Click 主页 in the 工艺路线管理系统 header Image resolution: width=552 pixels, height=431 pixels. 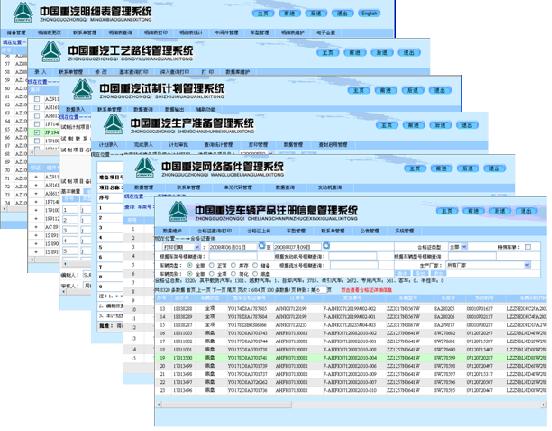click(x=327, y=53)
